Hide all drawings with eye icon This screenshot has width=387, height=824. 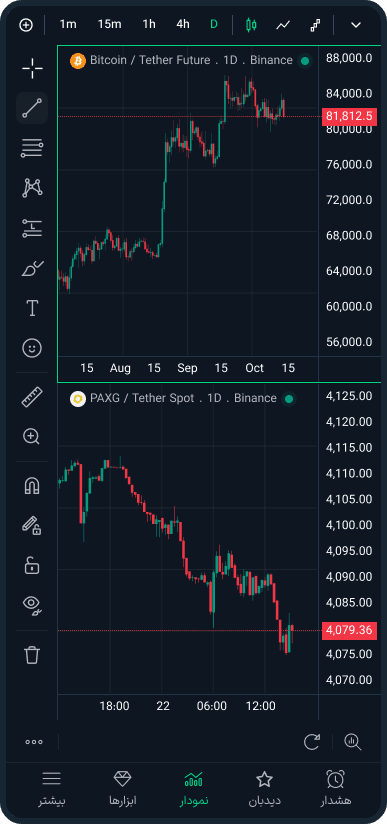32,605
